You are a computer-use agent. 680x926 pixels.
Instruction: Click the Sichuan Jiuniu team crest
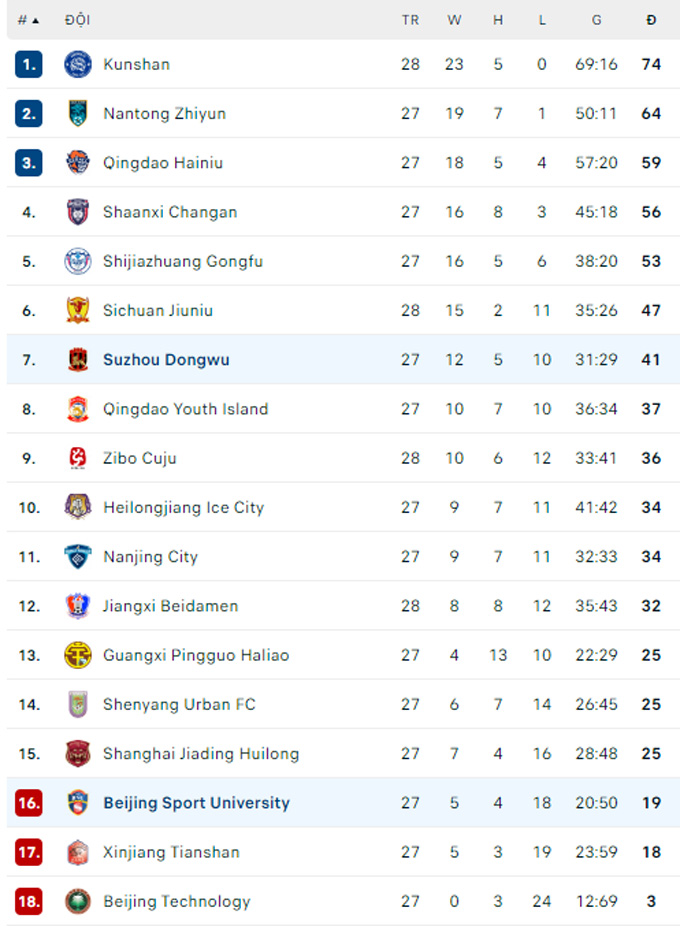click(x=77, y=310)
